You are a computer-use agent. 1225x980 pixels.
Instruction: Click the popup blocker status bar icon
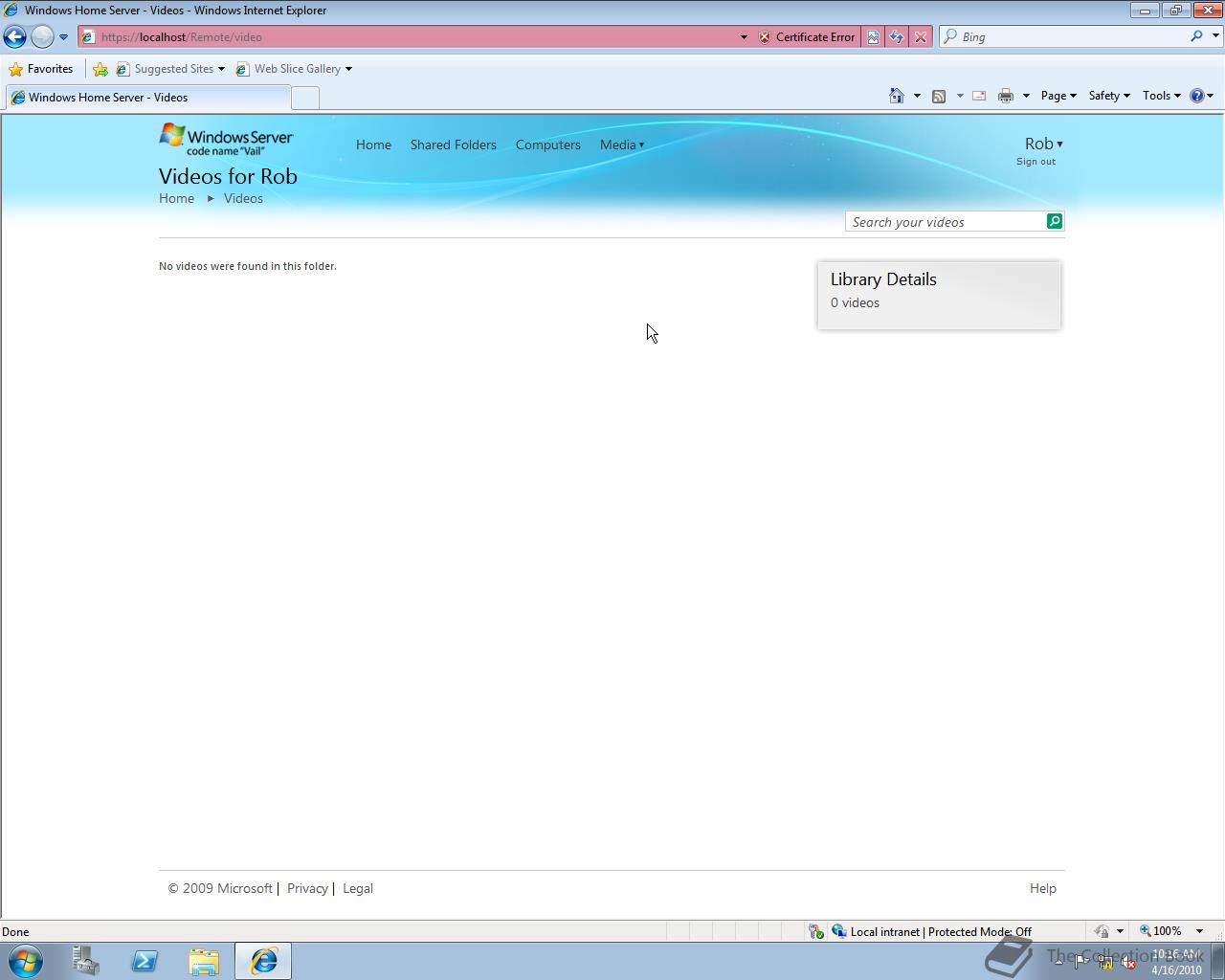pos(815,931)
